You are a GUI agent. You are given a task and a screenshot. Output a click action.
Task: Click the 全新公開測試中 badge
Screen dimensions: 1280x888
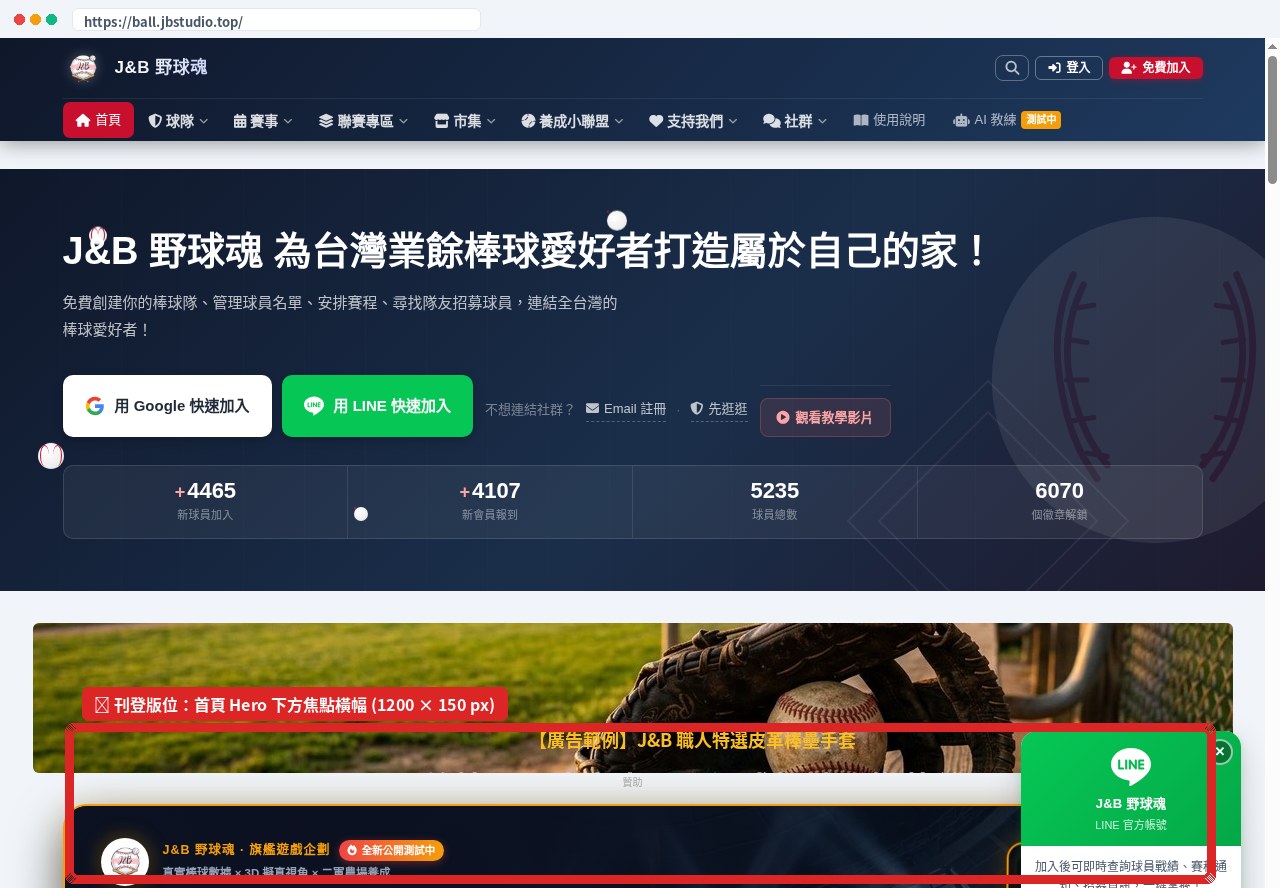point(391,850)
